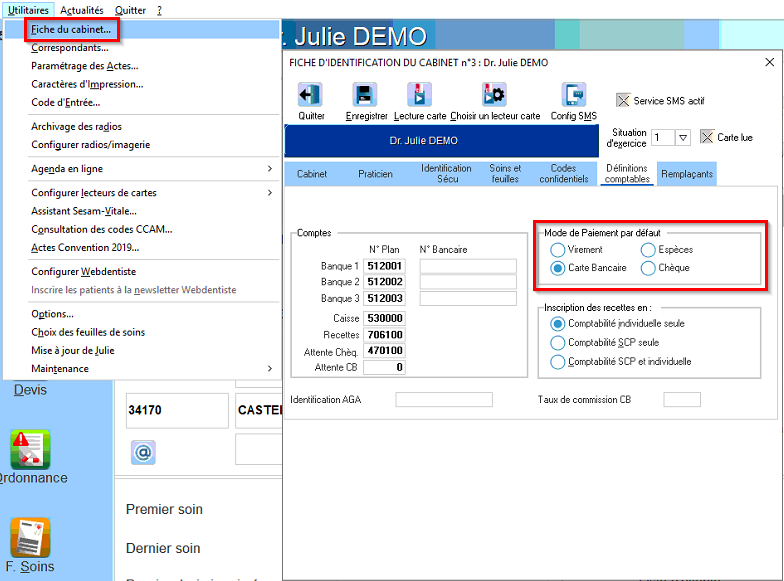
Task: Click Choisir un lecteur carte icon
Action: pyautogui.click(x=494, y=94)
